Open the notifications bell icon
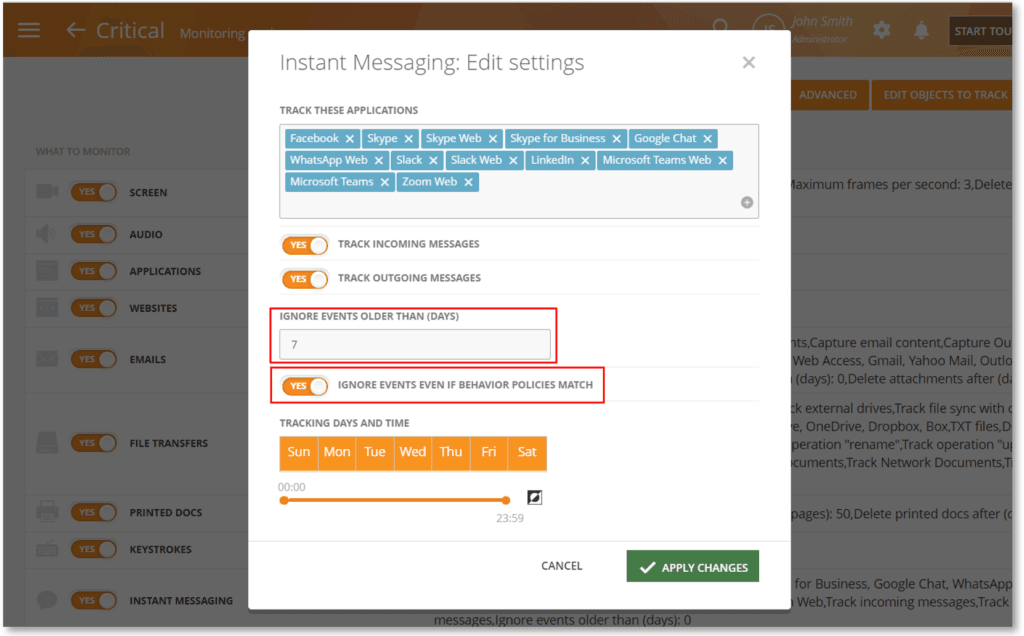Screen dimensions: 1024x636 (x=921, y=30)
